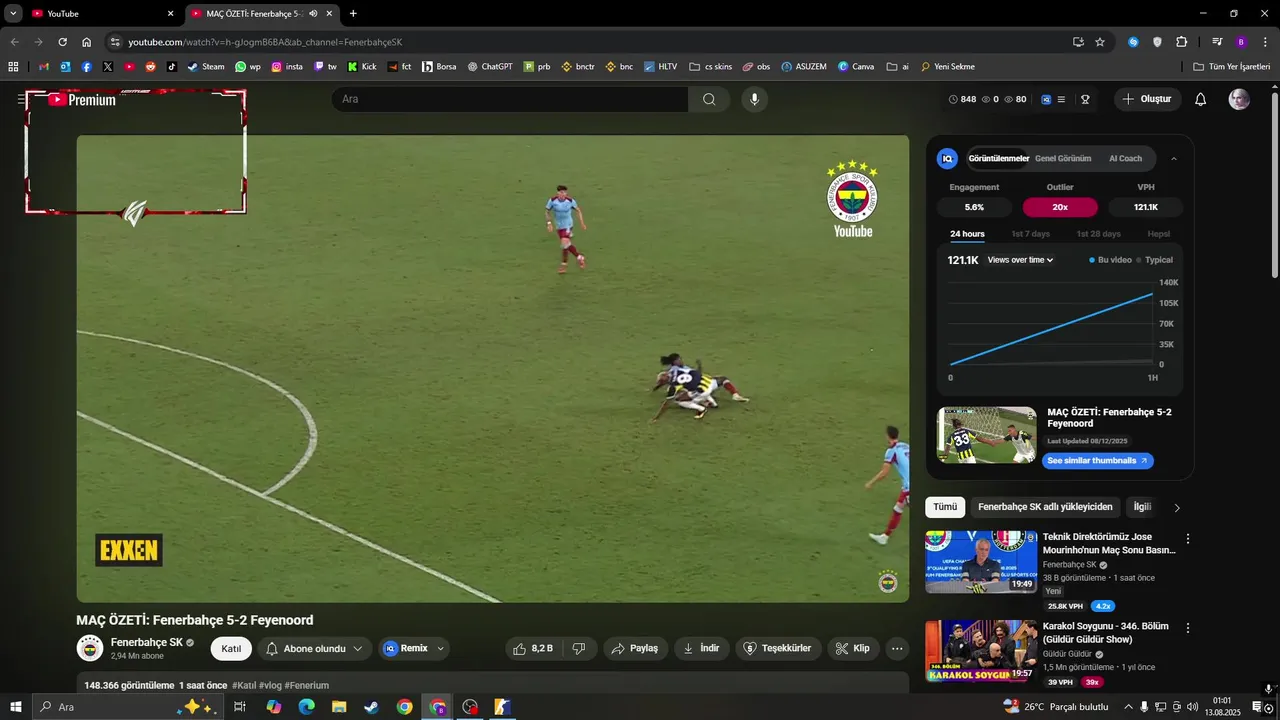Open options for Jose Mourinho video

[x=1188, y=539]
